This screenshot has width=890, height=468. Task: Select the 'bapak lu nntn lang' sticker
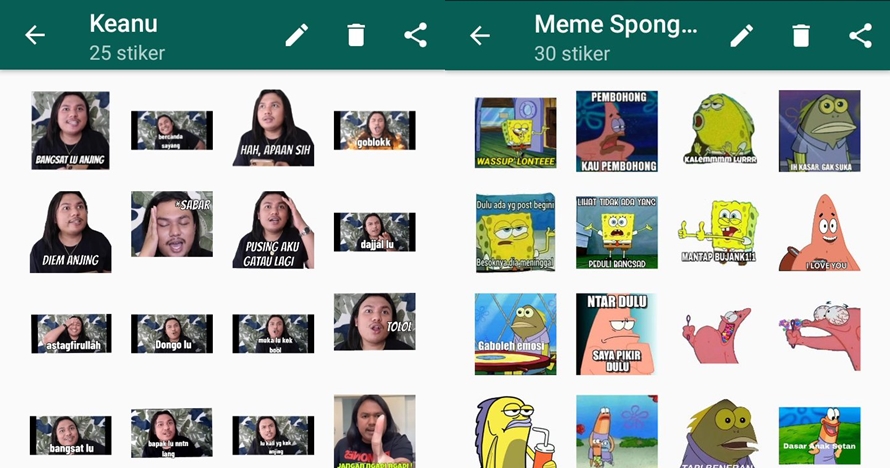coord(172,432)
